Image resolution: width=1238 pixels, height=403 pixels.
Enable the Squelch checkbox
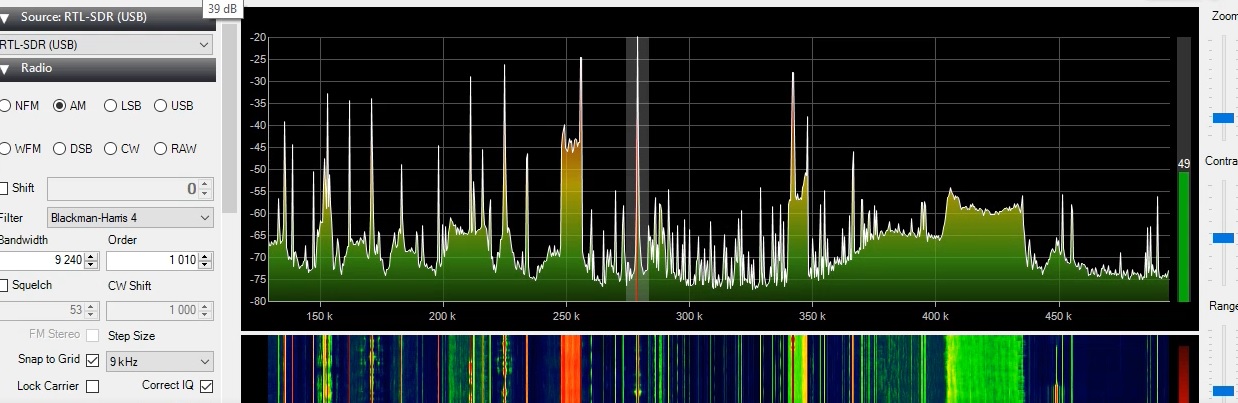(x=3, y=286)
